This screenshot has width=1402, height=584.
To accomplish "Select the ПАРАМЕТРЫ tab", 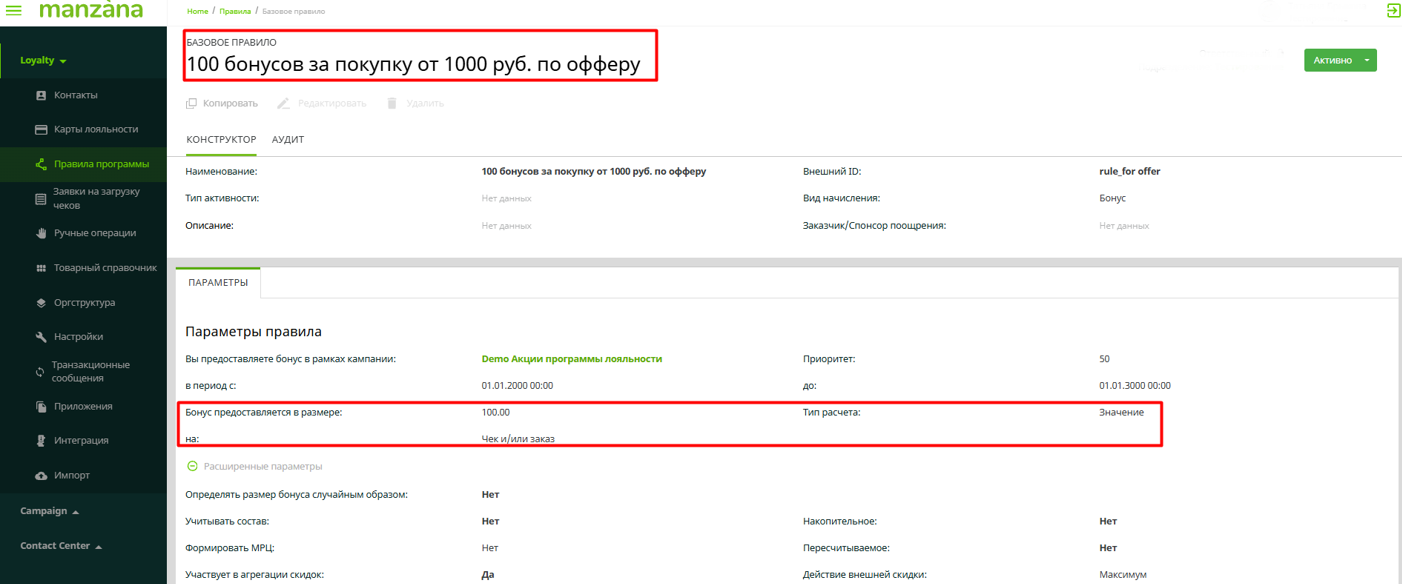I will coord(218,283).
